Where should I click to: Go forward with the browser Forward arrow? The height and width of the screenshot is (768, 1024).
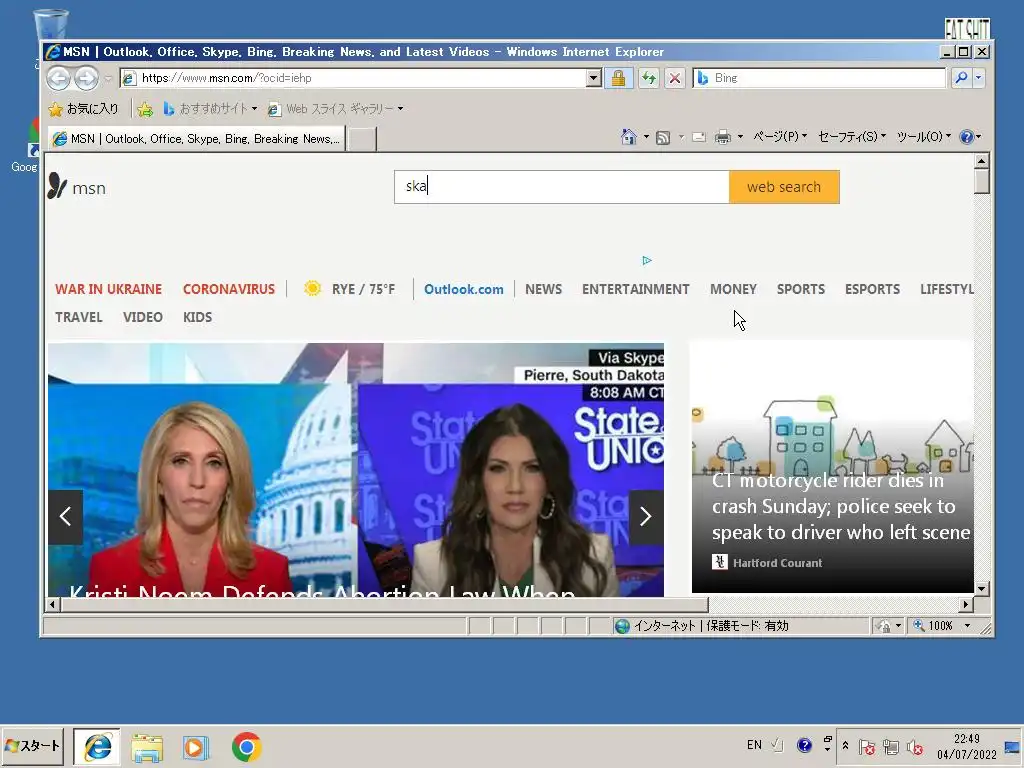point(86,78)
